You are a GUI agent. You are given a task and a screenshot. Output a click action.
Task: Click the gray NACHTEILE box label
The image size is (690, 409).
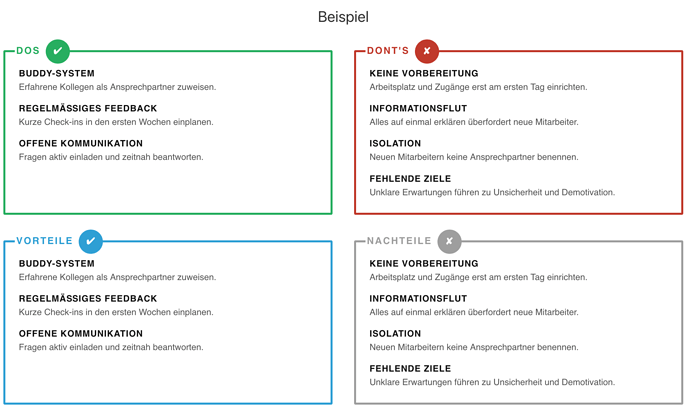pyautogui.click(x=399, y=241)
